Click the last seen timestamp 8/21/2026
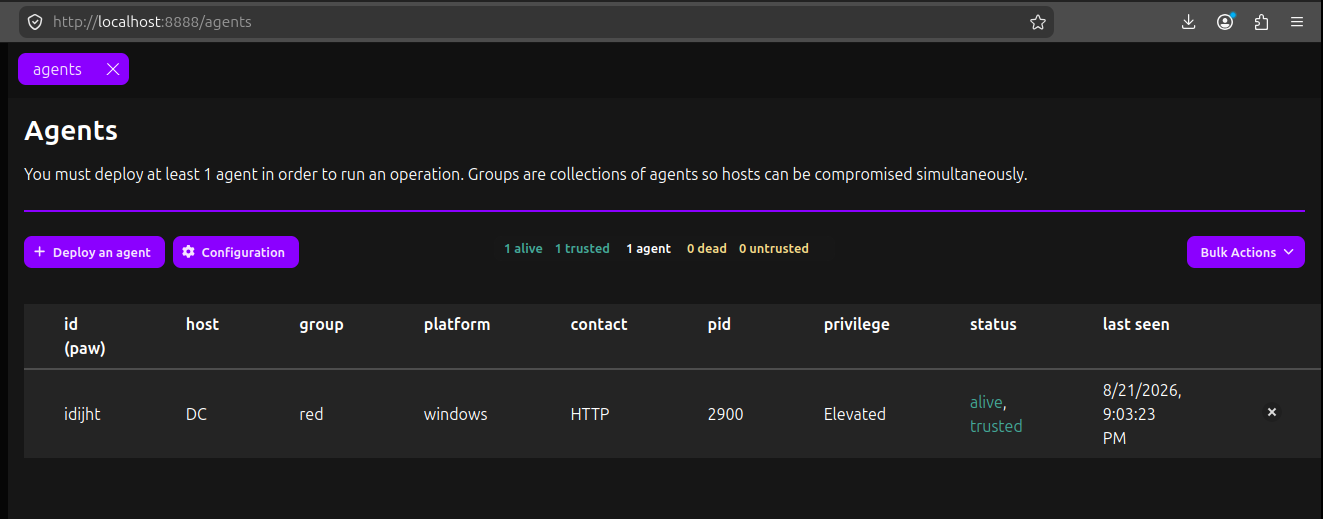This screenshot has width=1323, height=519. click(x=1144, y=414)
